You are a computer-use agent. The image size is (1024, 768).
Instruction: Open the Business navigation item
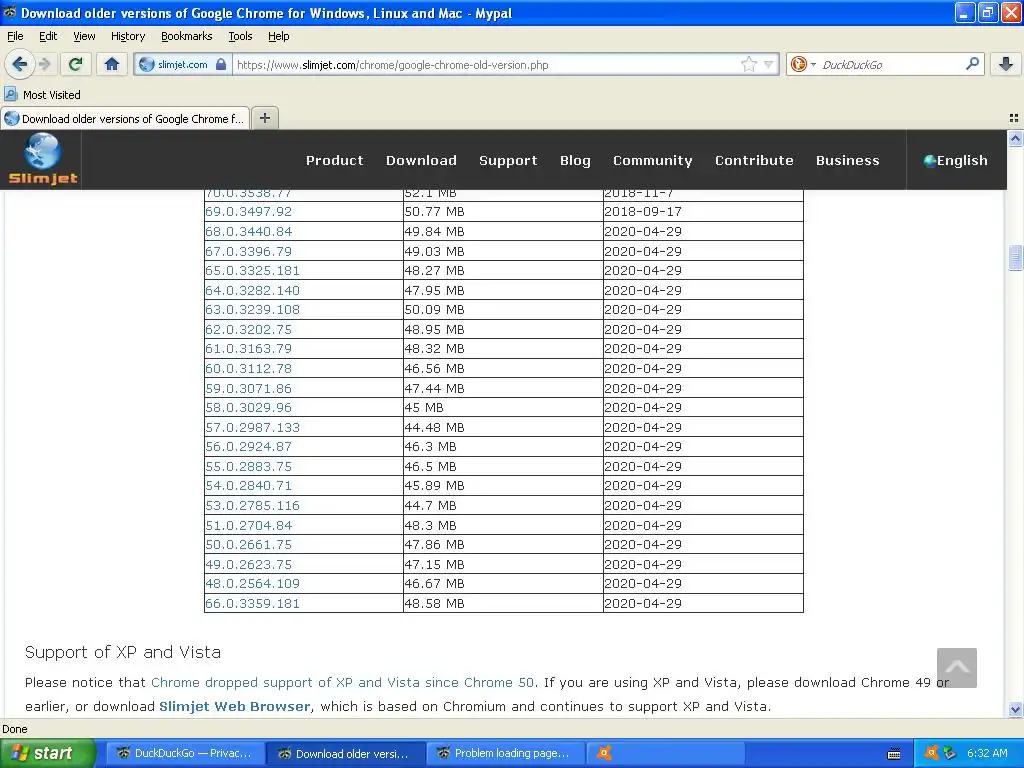pyautogui.click(x=848, y=160)
